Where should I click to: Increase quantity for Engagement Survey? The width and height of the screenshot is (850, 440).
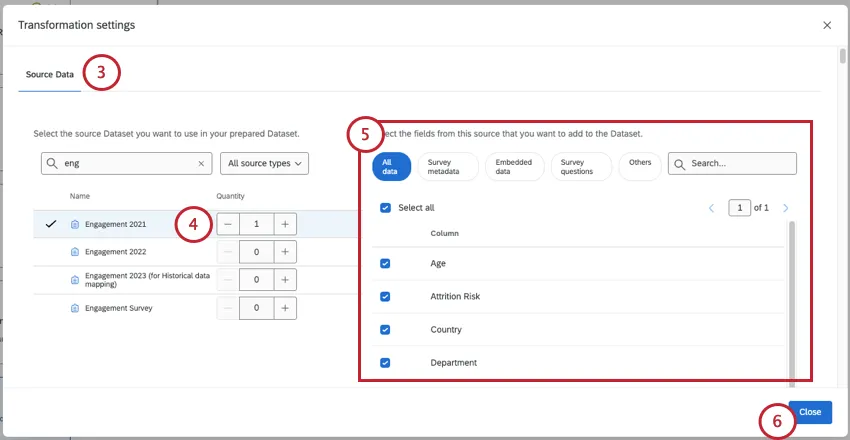click(285, 308)
